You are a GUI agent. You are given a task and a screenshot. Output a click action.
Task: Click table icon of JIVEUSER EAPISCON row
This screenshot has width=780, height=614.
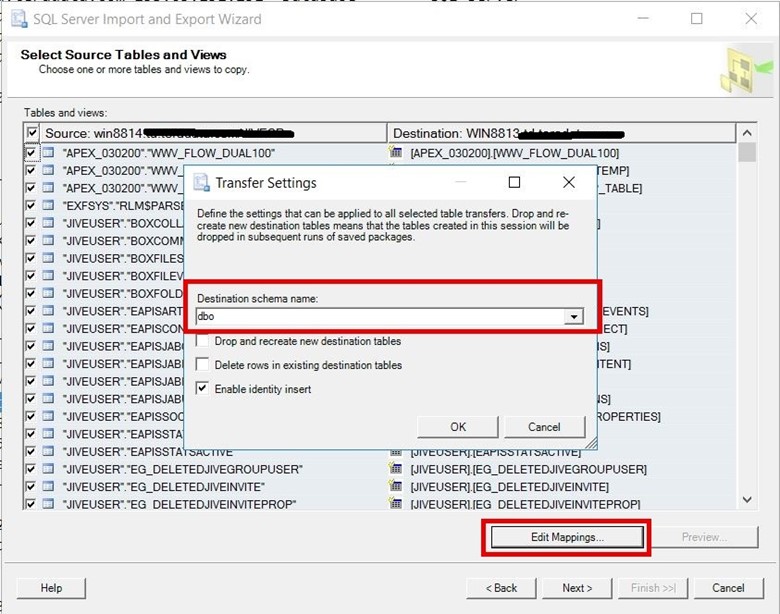pyautogui.click(x=48, y=328)
